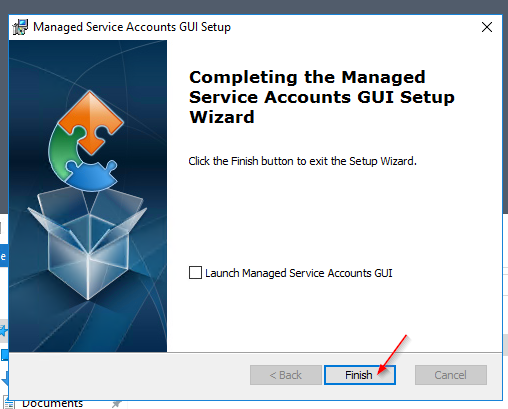Click the instruction text about the Finish button
508x409 pixels.
pos(302,161)
